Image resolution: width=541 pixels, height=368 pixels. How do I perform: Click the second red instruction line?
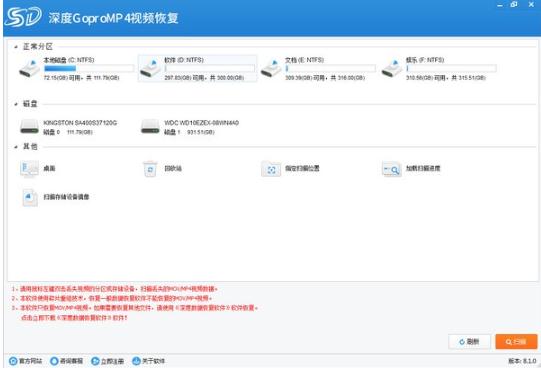112,298
